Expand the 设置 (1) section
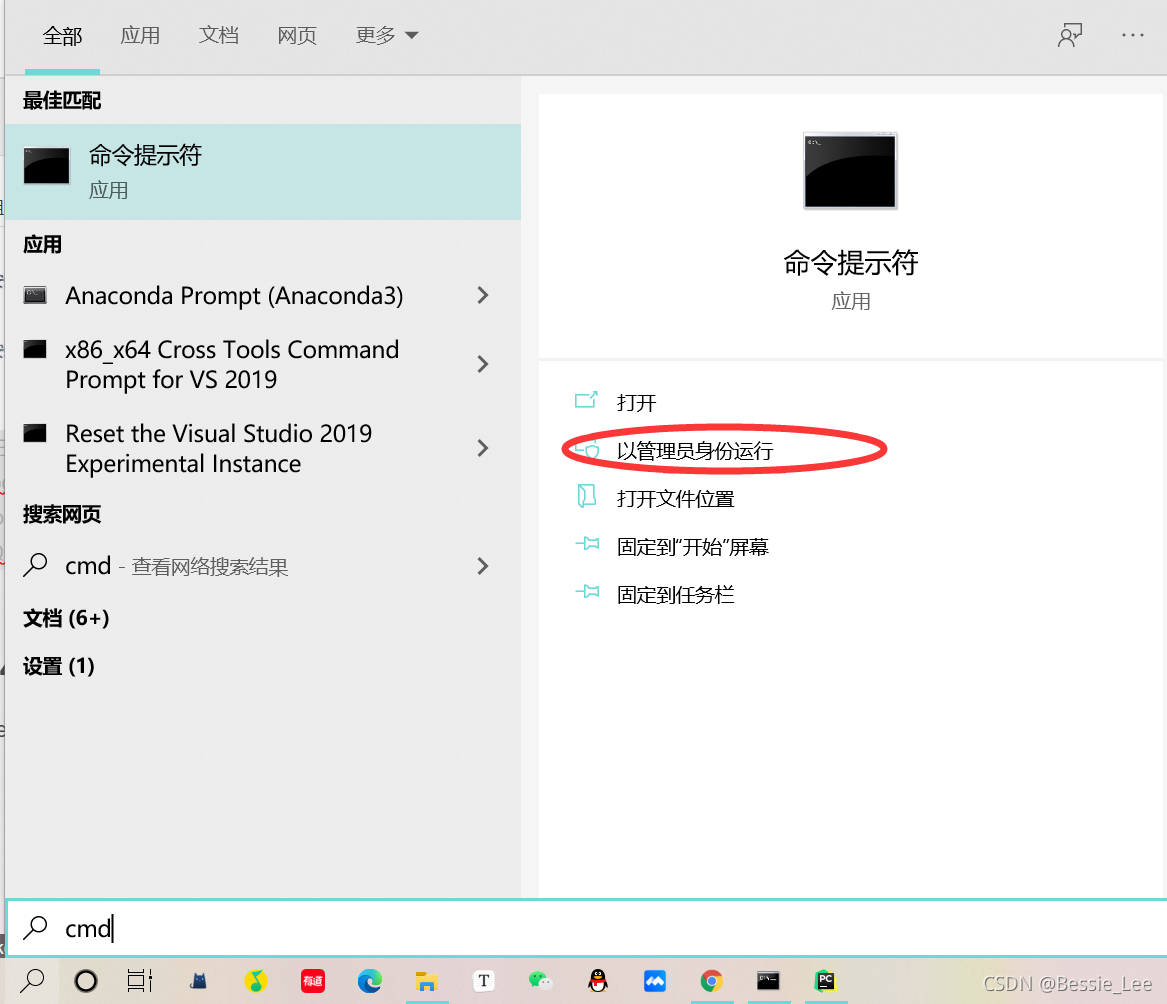This screenshot has width=1167, height=1004. point(59,666)
